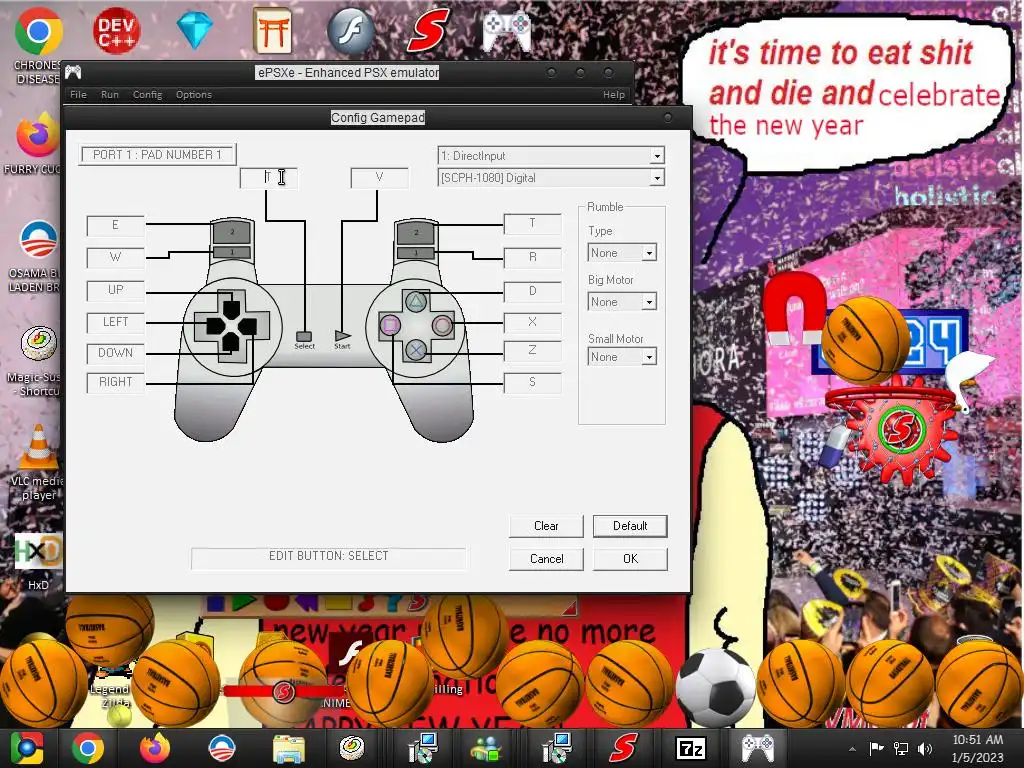The height and width of the screenshot is (768, 1024).
Task: Click the Start button key field V
Action: pyautogui.click(x=379, y=178)
